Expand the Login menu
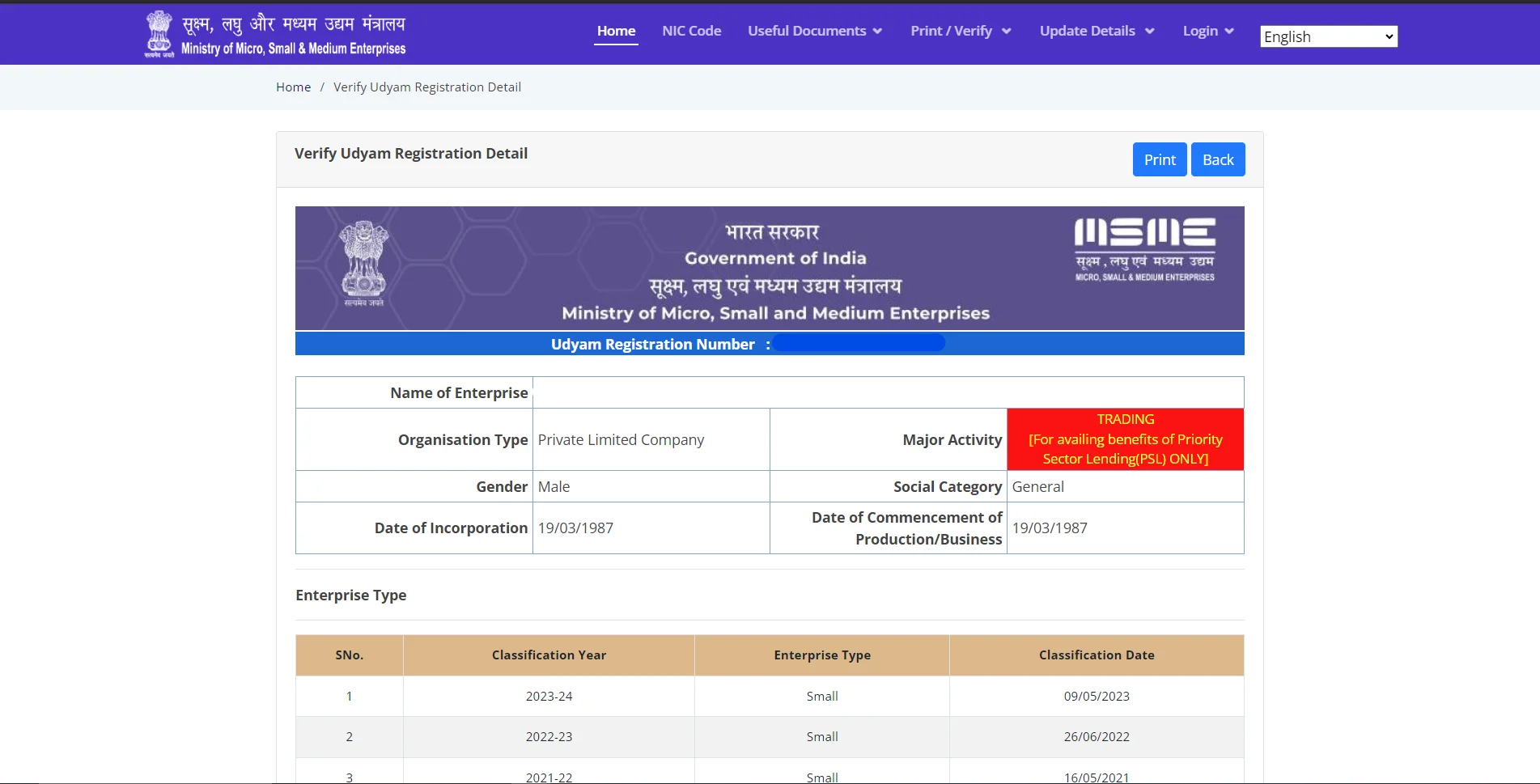Screen dimensions: 1540x784 pos(1207,31)
